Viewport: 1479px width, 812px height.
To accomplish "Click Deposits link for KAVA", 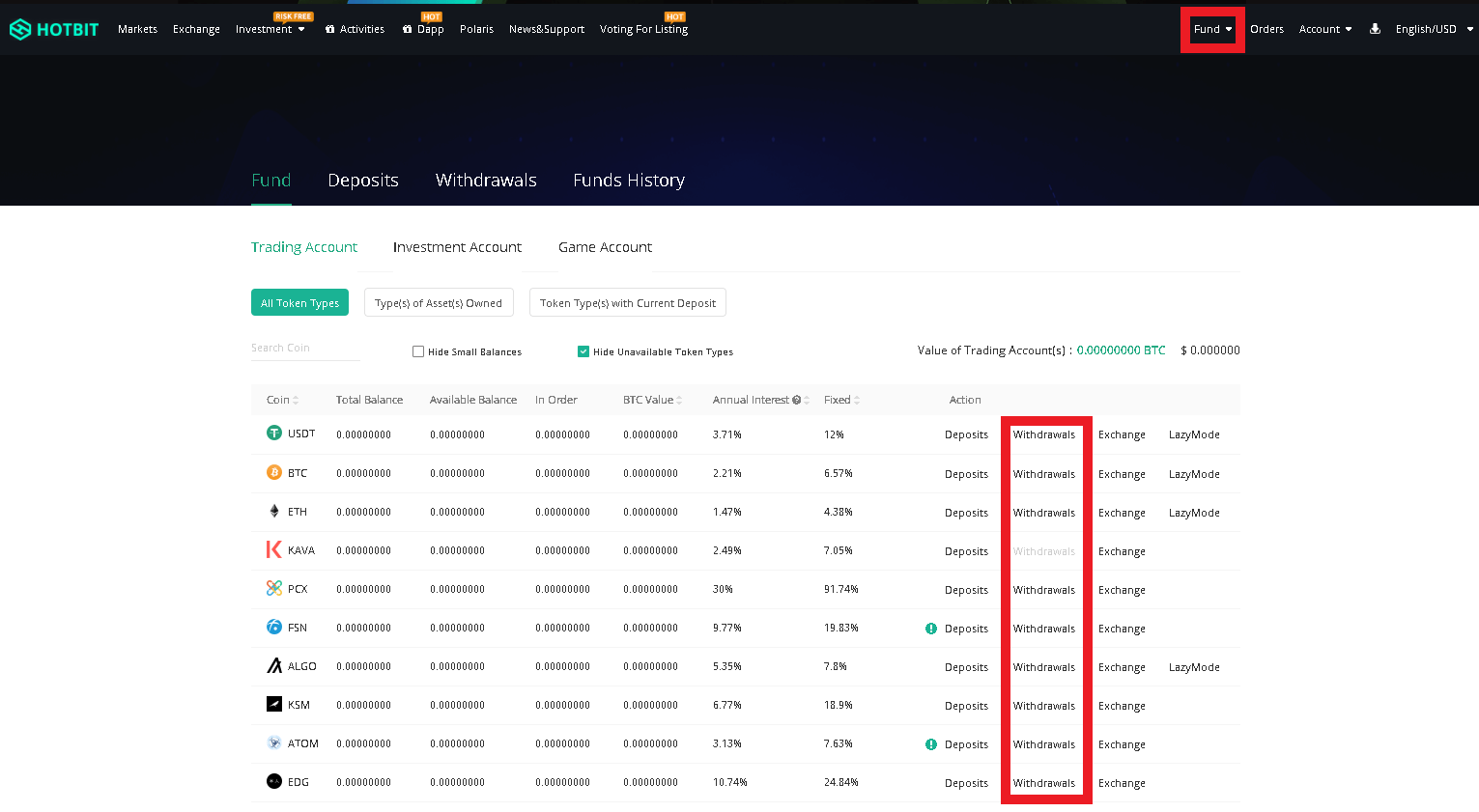I will 966,551.
